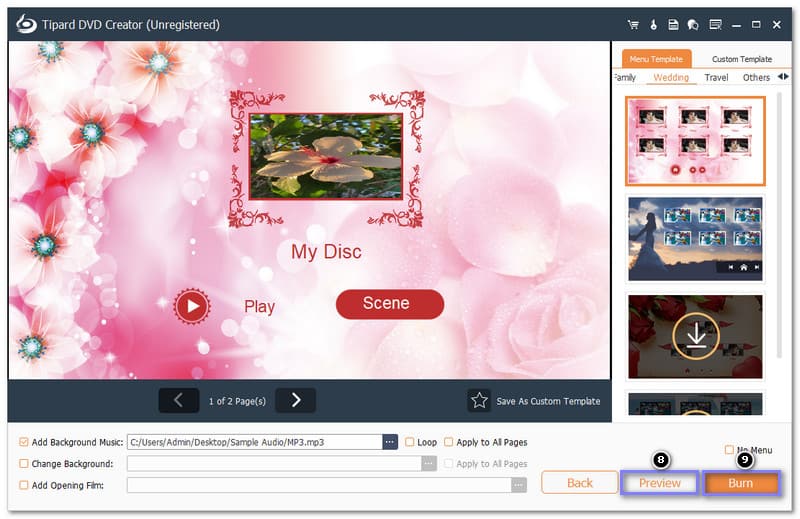The height and width of the screenshot is (519, 800).
Task: Click the save project icon in title bar
Action: point(673,24)
